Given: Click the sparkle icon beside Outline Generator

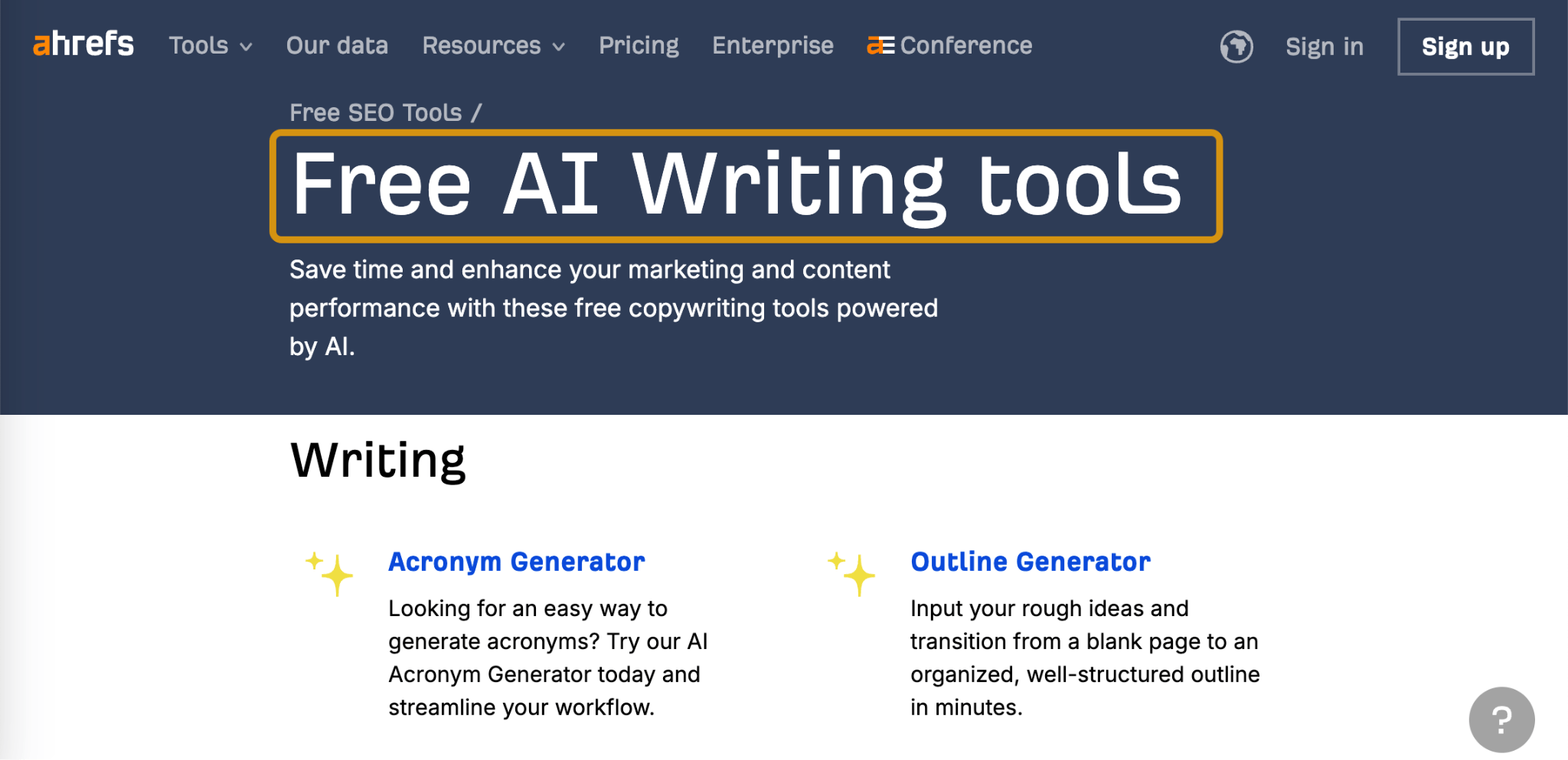Looking at the screenshot, I should tap(851, 573).
